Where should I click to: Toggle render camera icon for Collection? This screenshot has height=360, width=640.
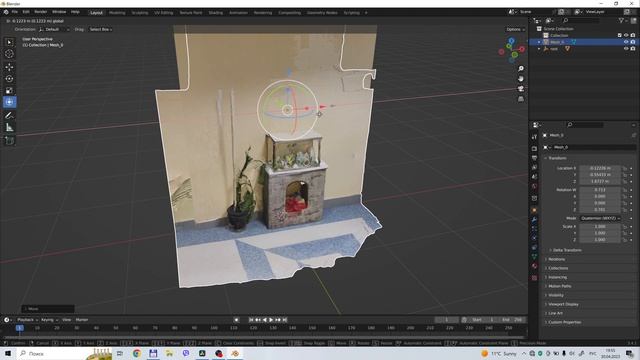633,36
